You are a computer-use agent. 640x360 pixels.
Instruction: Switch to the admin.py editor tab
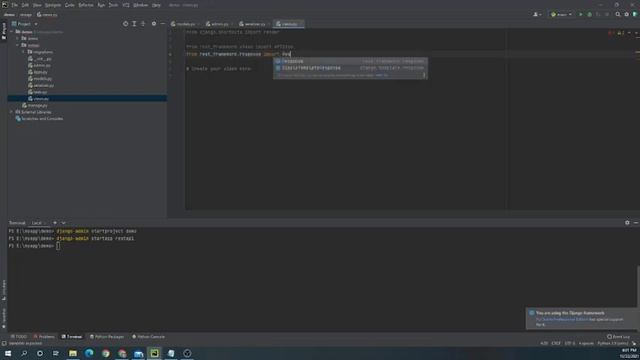219,24
